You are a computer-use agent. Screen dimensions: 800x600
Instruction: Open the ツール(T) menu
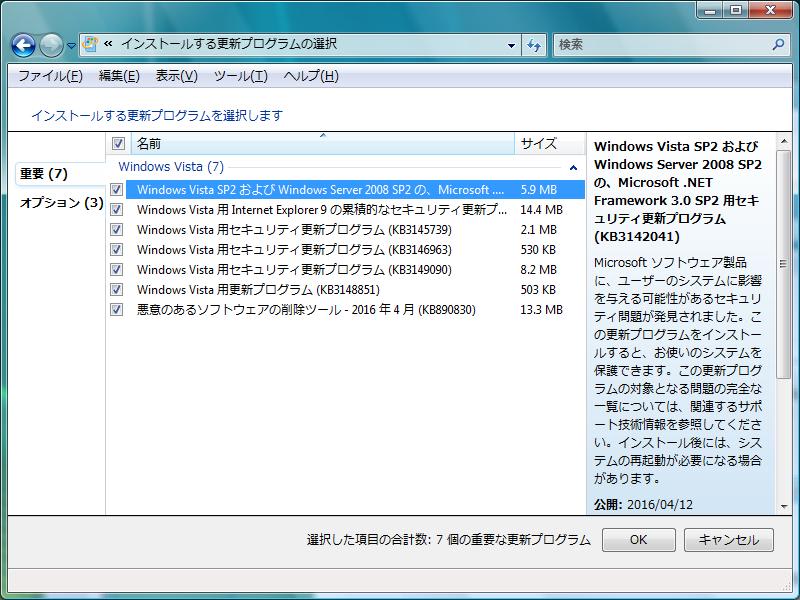pyautogui.click(x=240, y=76)
